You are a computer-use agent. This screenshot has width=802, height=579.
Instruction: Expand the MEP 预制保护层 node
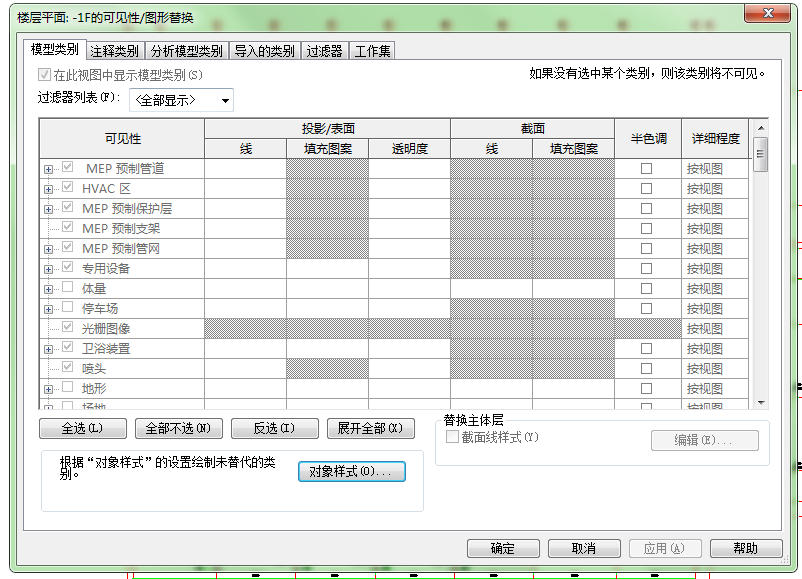click(48, 209)
